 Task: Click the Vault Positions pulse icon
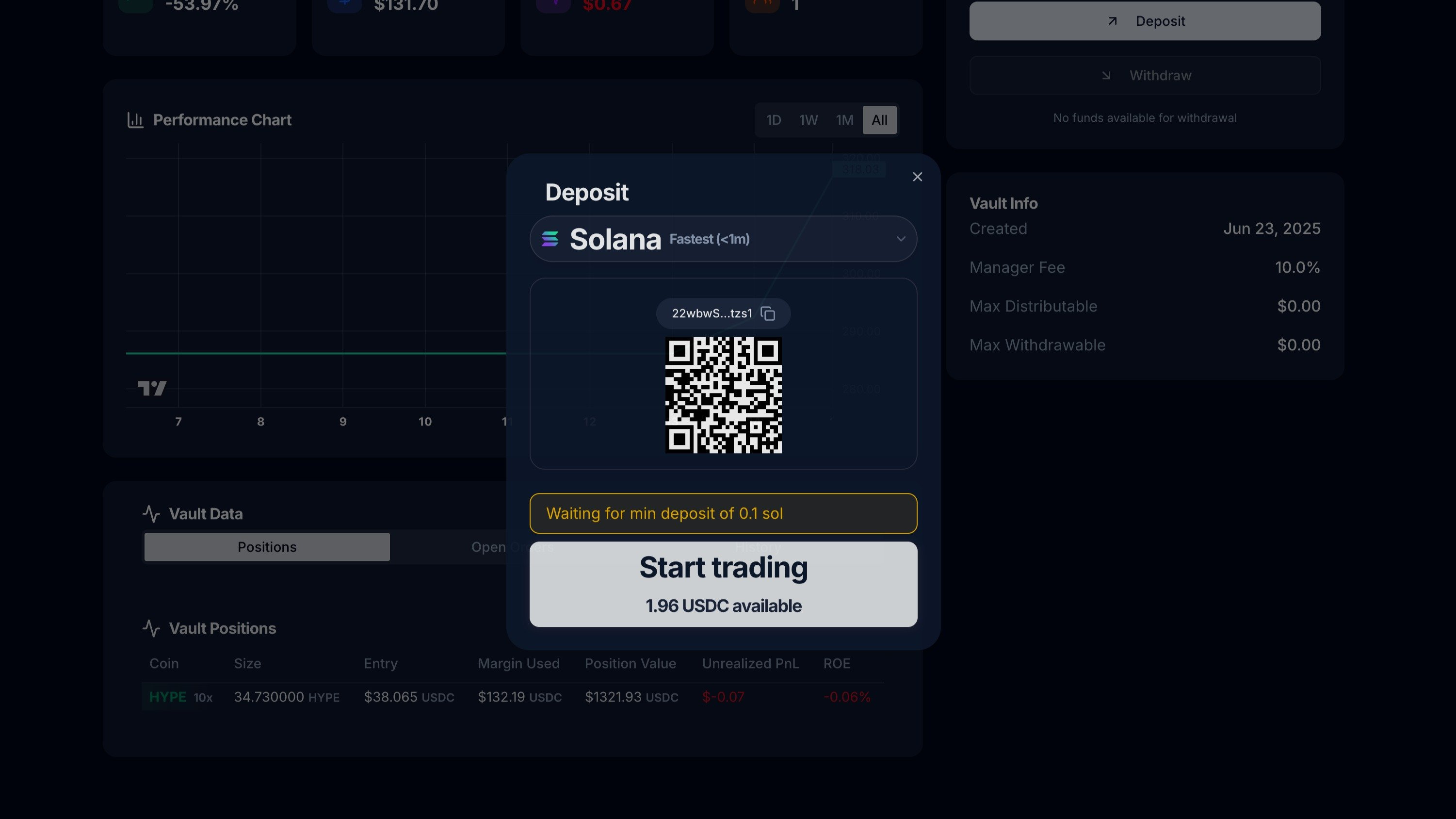pos(151,628)
